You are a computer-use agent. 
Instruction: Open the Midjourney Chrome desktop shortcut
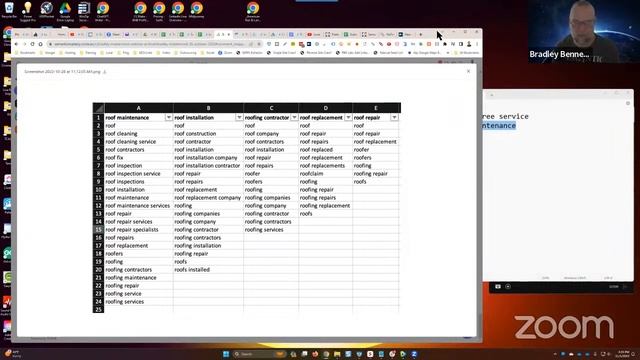pyautogui.click(x=196, y=11)
